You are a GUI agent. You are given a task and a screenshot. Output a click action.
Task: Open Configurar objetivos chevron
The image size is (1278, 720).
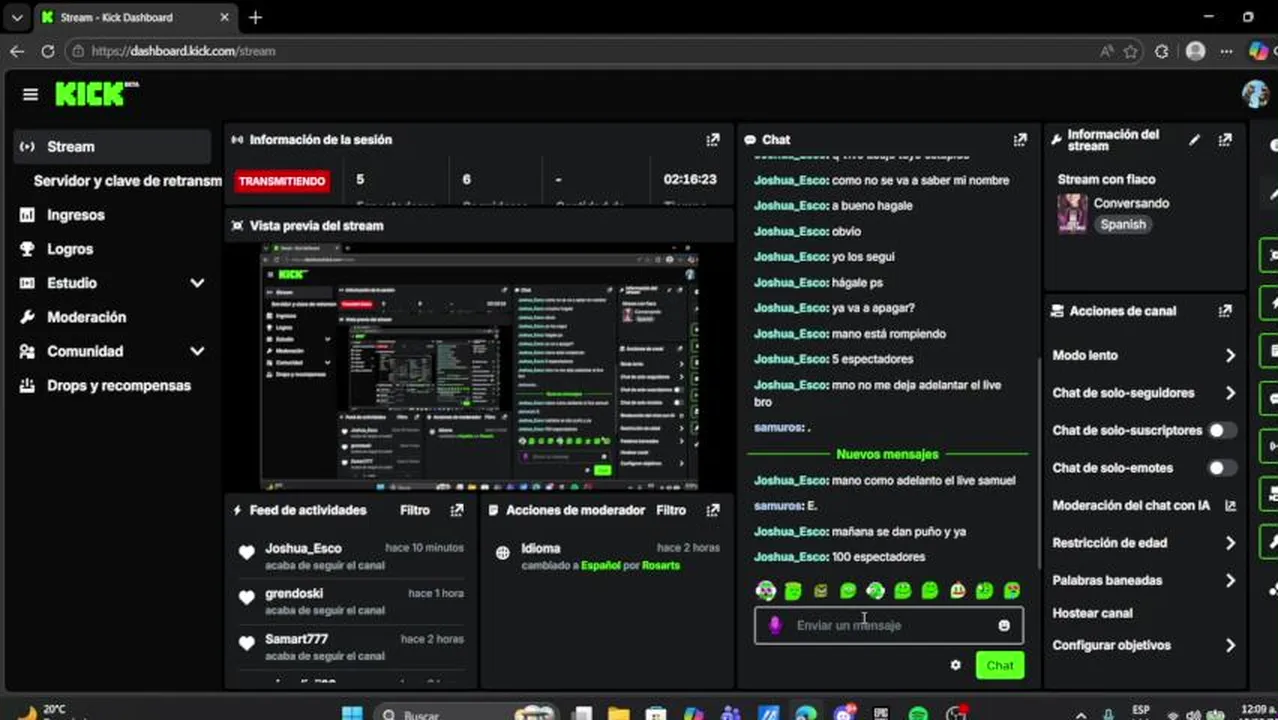point(1230,646)
